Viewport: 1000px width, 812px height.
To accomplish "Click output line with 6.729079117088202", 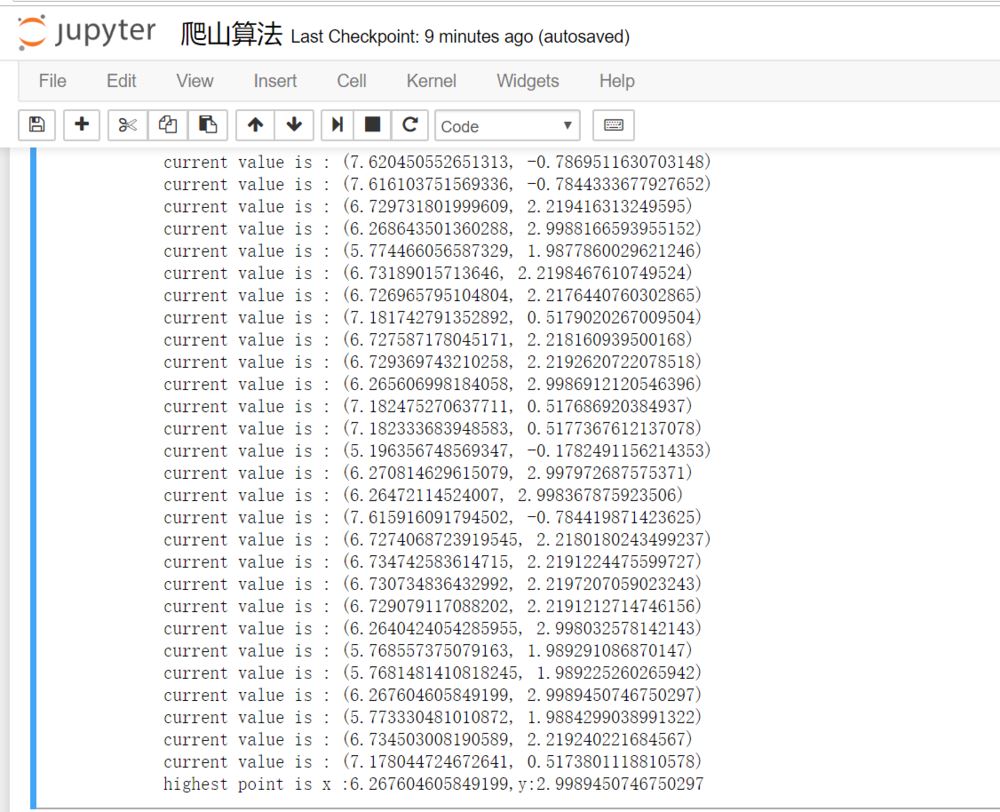I will pos(432,606).
